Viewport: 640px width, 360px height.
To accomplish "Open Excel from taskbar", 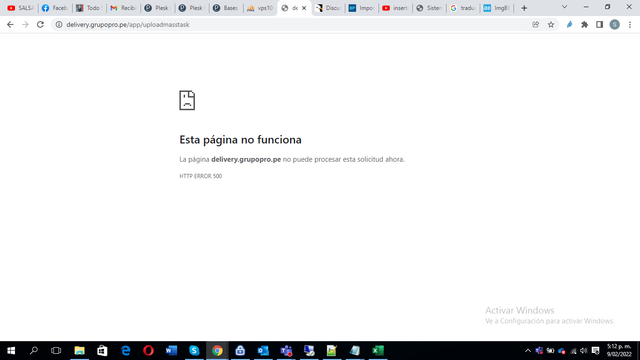I will tap(378, 350).
